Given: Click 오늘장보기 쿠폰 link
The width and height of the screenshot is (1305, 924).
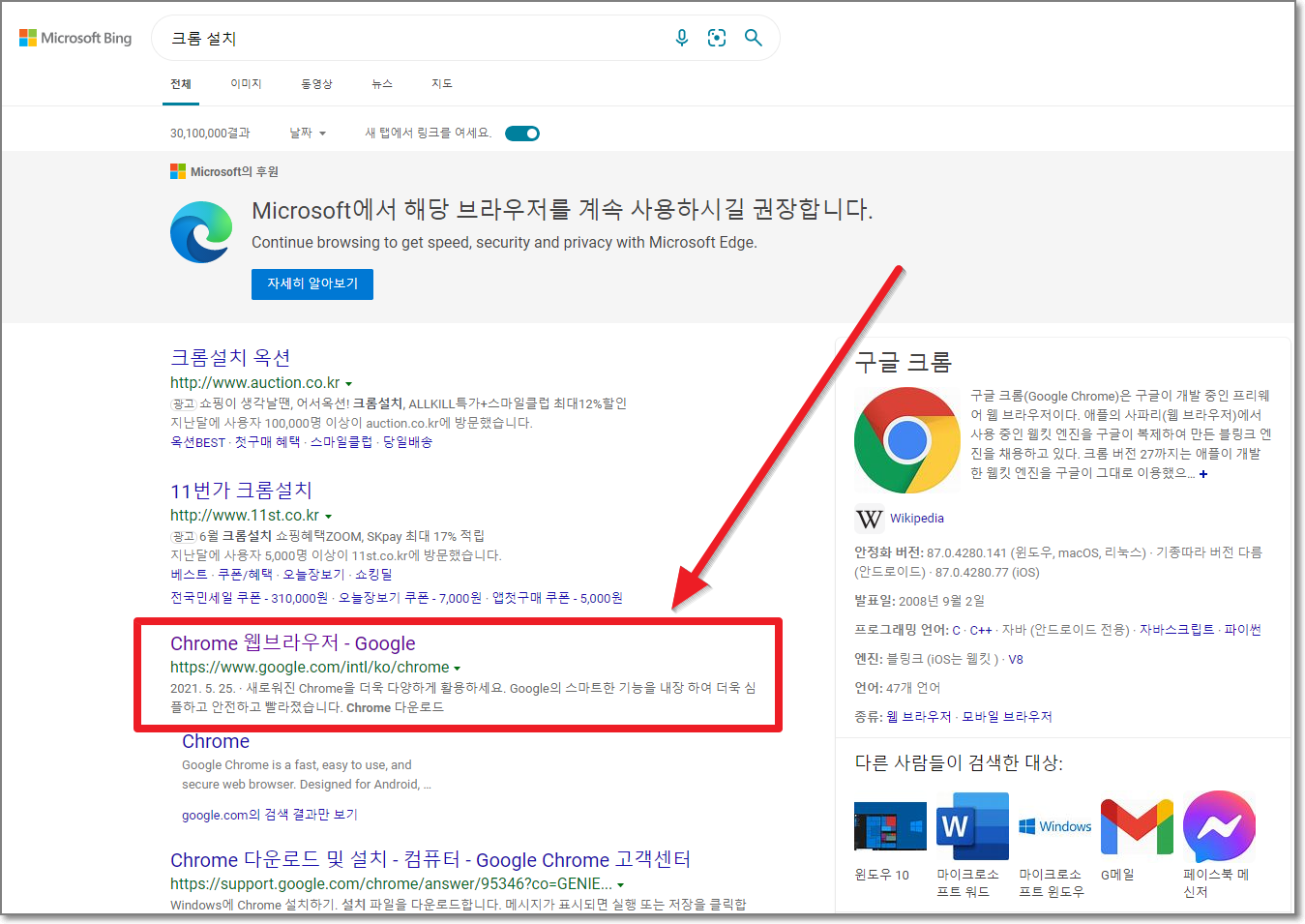Looking at the screenshot, I should pos(409,598).
